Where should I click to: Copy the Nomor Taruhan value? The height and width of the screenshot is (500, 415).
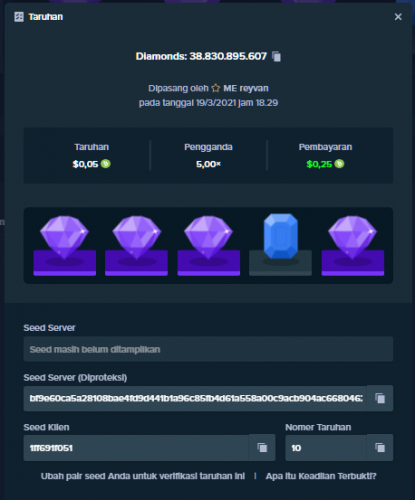[380, 448]
